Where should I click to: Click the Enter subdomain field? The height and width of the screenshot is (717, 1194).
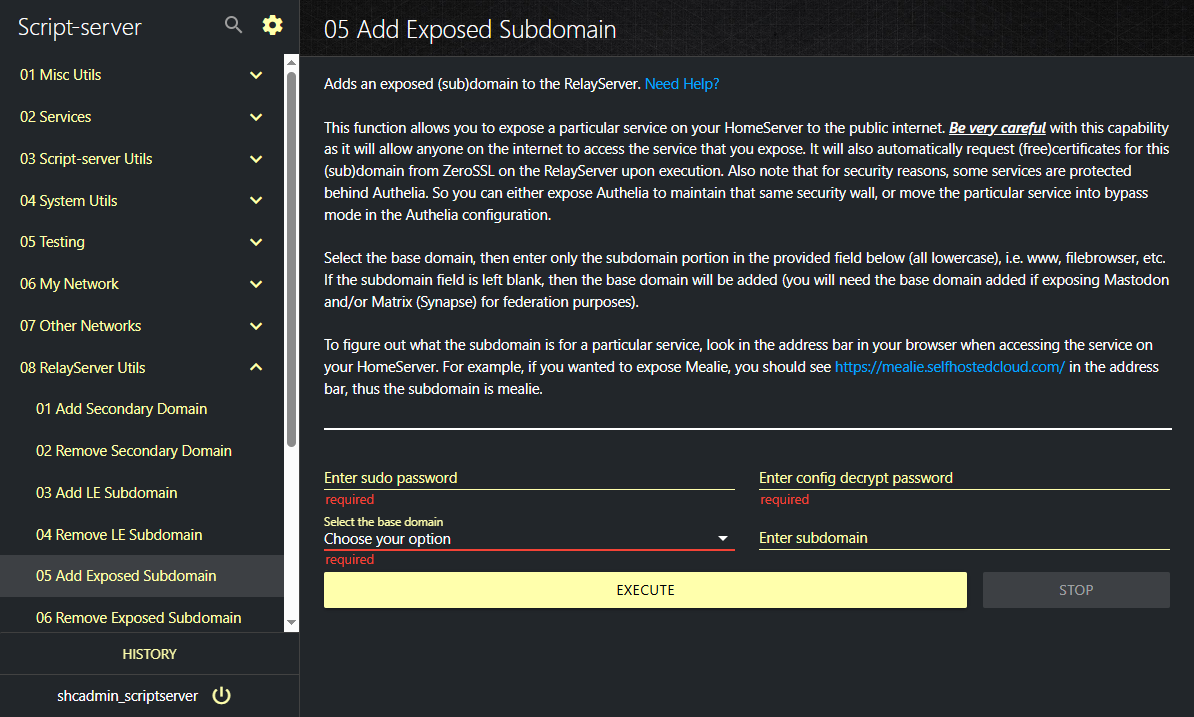(963, 538)
